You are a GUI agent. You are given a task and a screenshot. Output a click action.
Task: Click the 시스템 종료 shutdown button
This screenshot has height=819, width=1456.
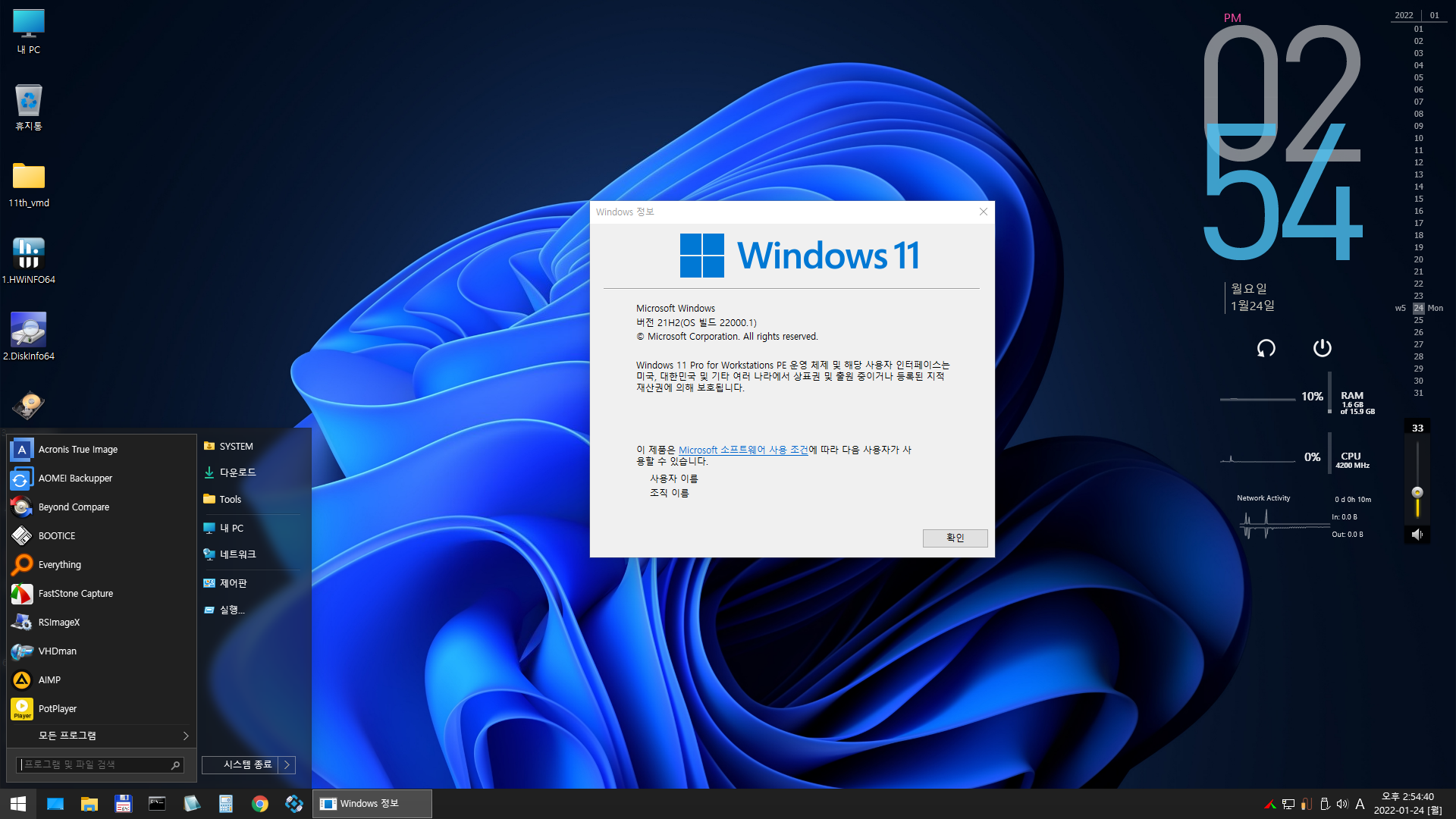[240, 764]
